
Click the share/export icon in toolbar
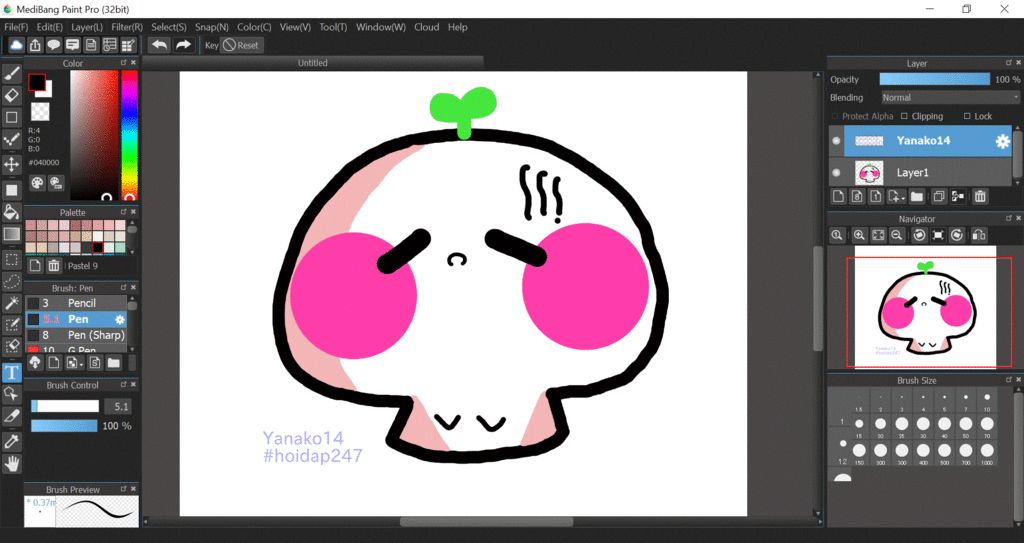pos(35,45)
